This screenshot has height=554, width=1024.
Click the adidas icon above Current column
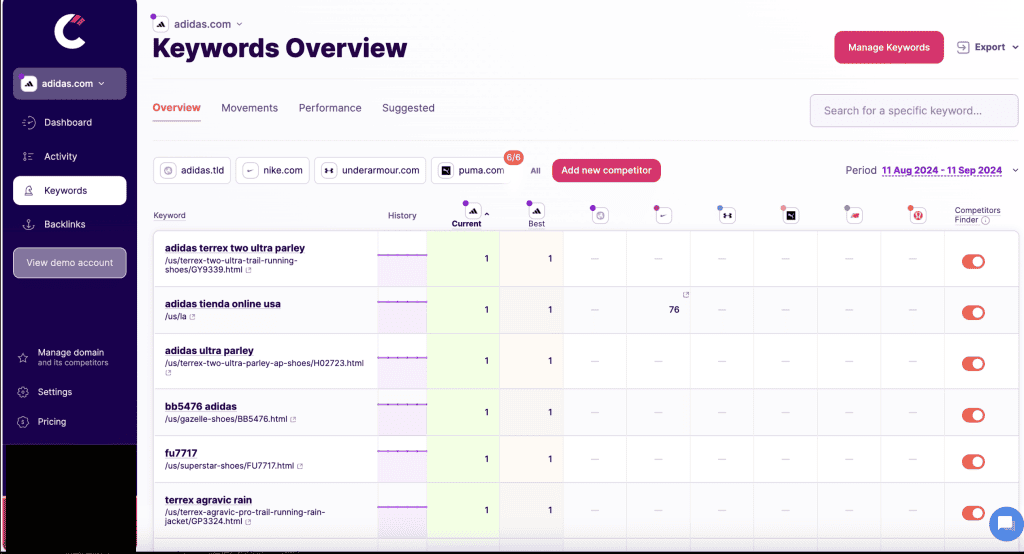coord(473,210)
